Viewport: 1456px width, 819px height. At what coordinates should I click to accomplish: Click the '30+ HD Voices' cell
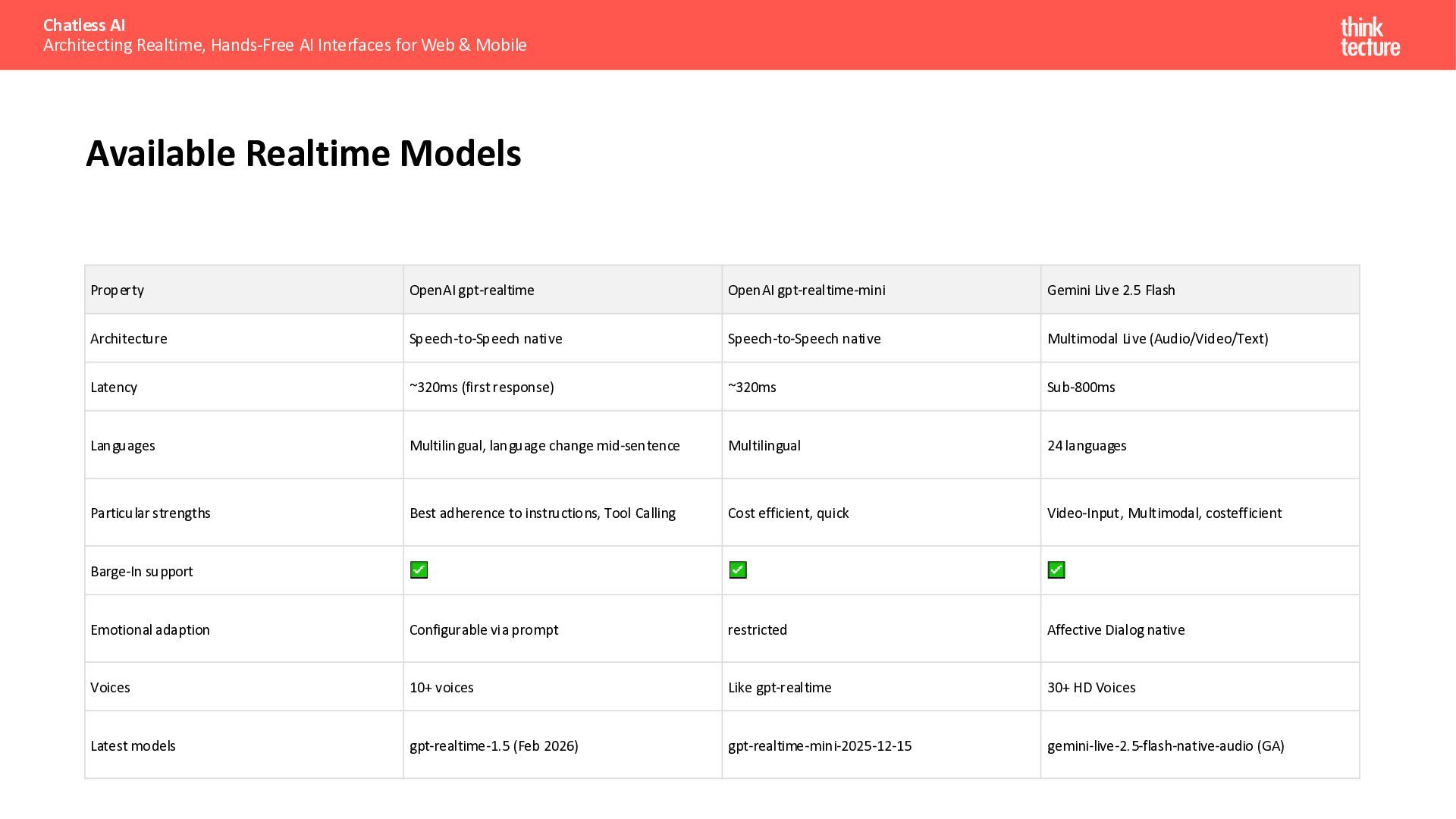[1090, 688]
